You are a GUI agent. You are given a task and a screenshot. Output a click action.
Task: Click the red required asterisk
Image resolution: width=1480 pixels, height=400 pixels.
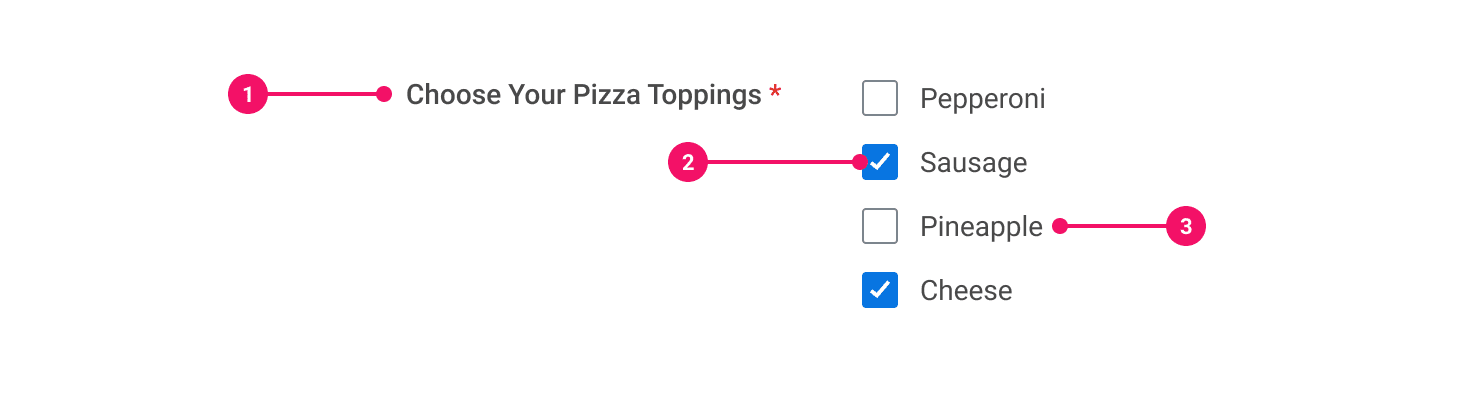tap(775, 94)
